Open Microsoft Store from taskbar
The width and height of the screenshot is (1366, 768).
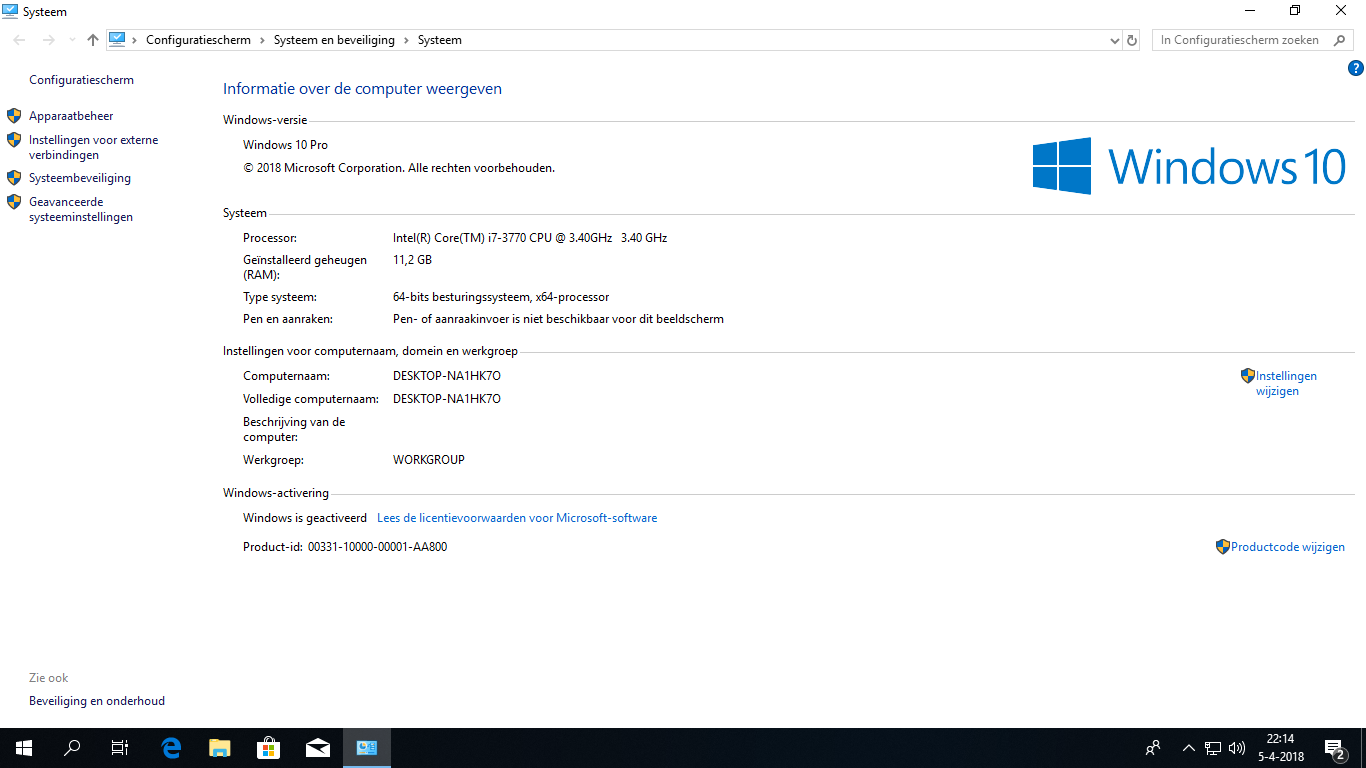click(269, 748)
